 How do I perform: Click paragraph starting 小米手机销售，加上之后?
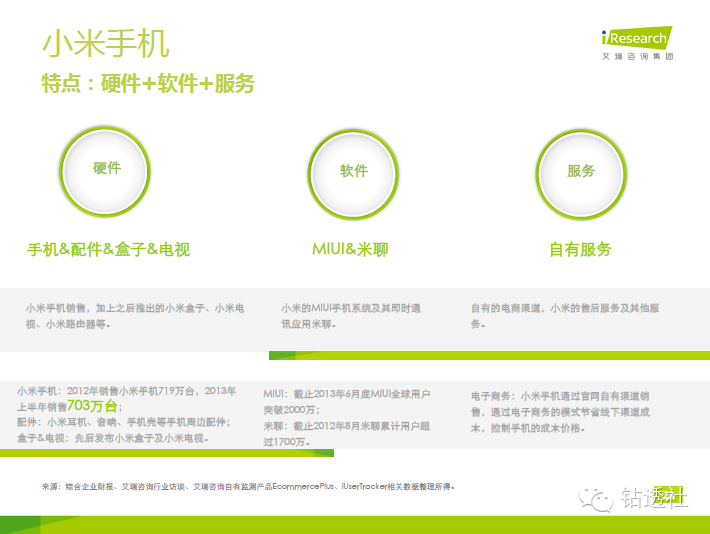click(x=135, y=316)
